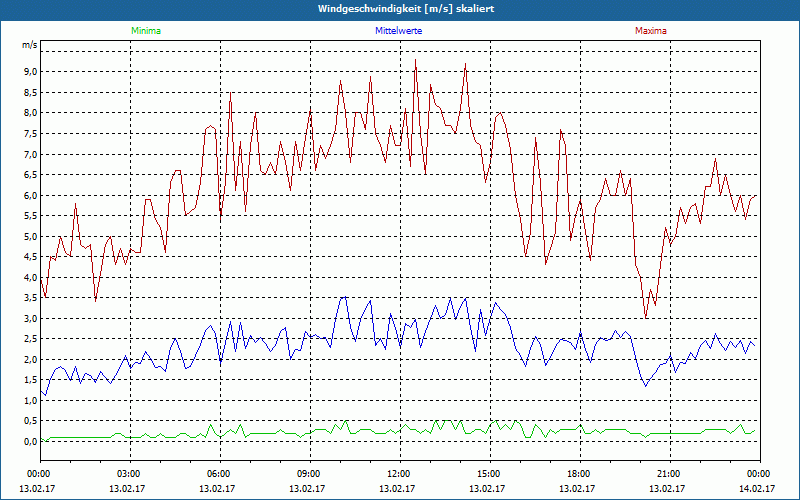This screenshot has width=800, height=500.
Task: Click the 12:00 time axis label
Action: [398, 474]
